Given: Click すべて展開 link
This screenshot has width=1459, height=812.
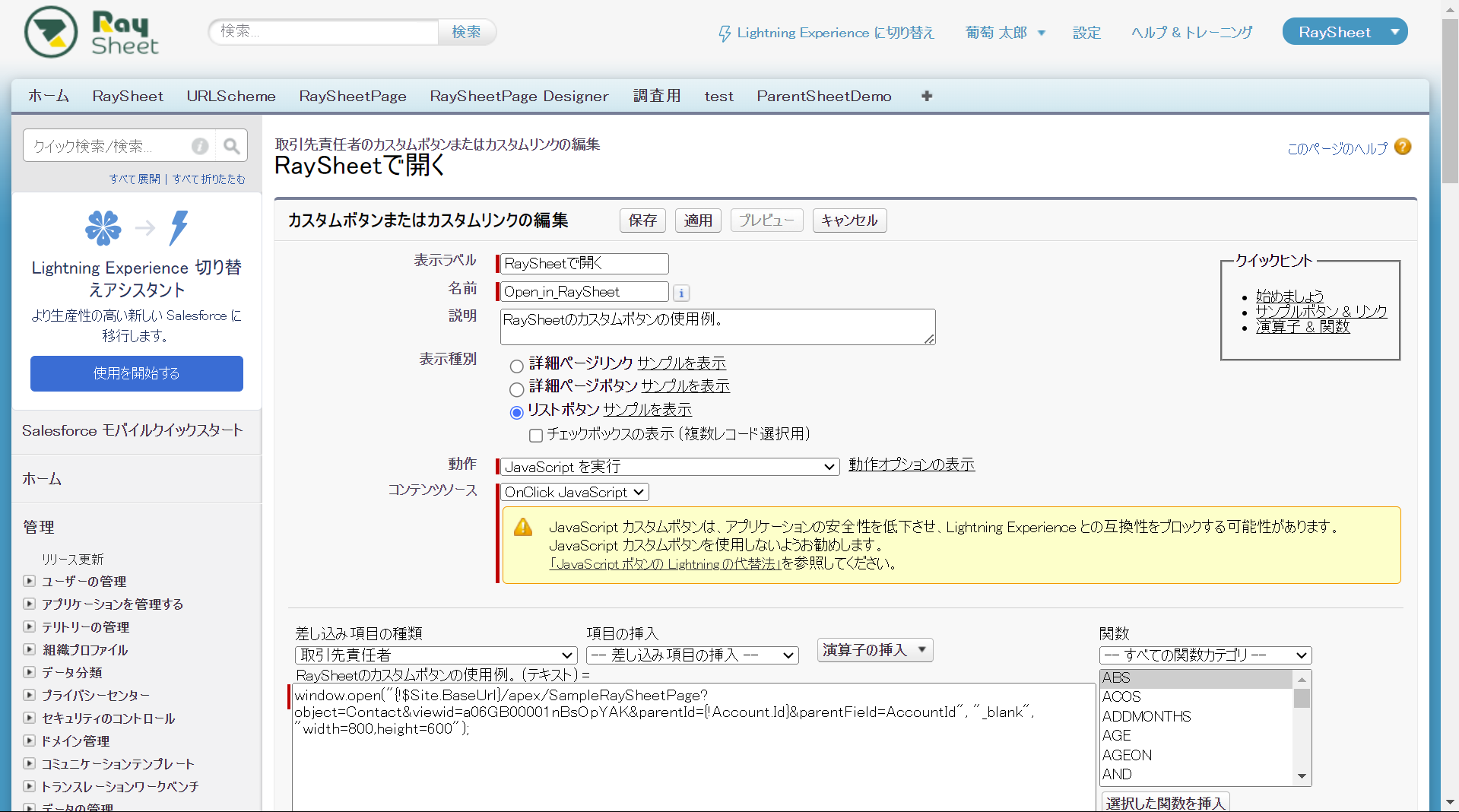Looking at the screenshot, I should coord(135,179).
